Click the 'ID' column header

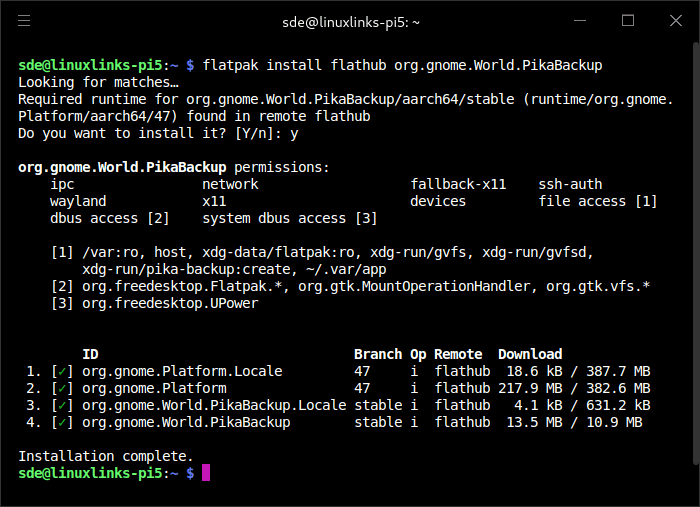coord(90,354)
